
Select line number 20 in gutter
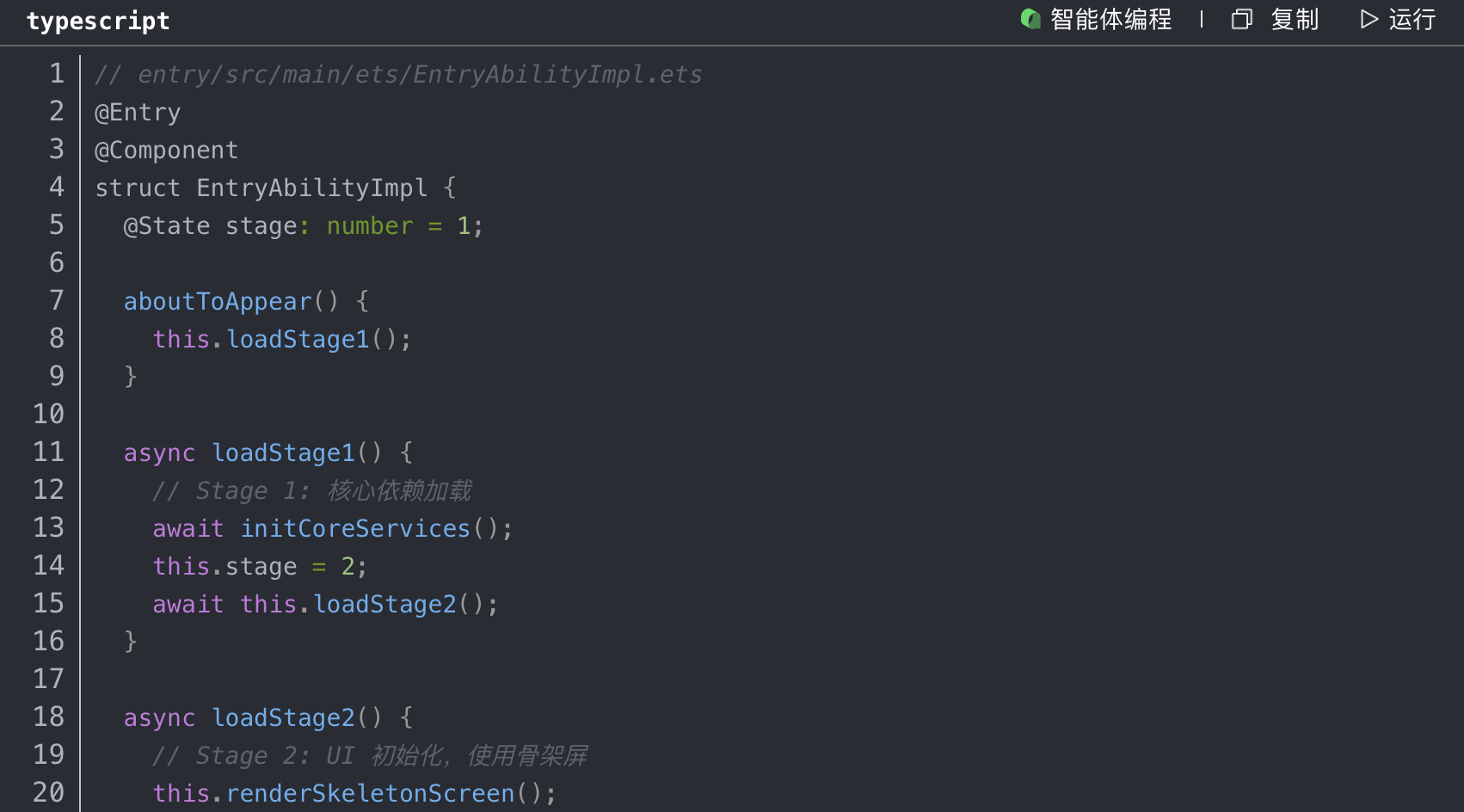pyautogui.click(x=49, y=792)
